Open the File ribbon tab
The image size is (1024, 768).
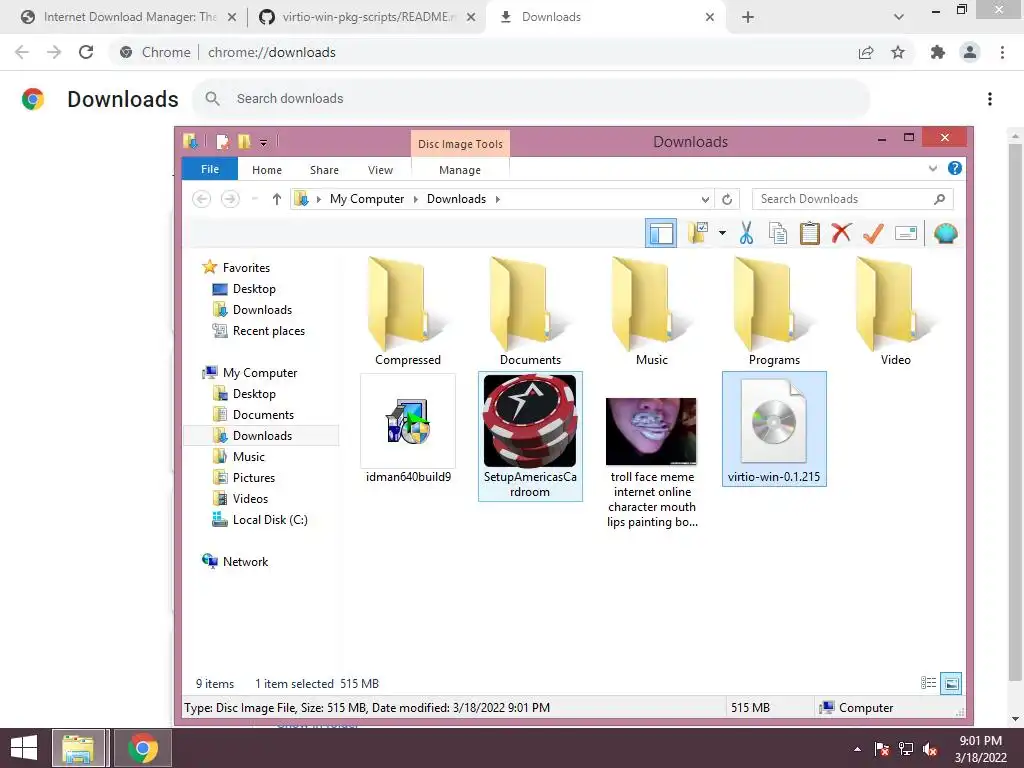click(x=210, y=169)
